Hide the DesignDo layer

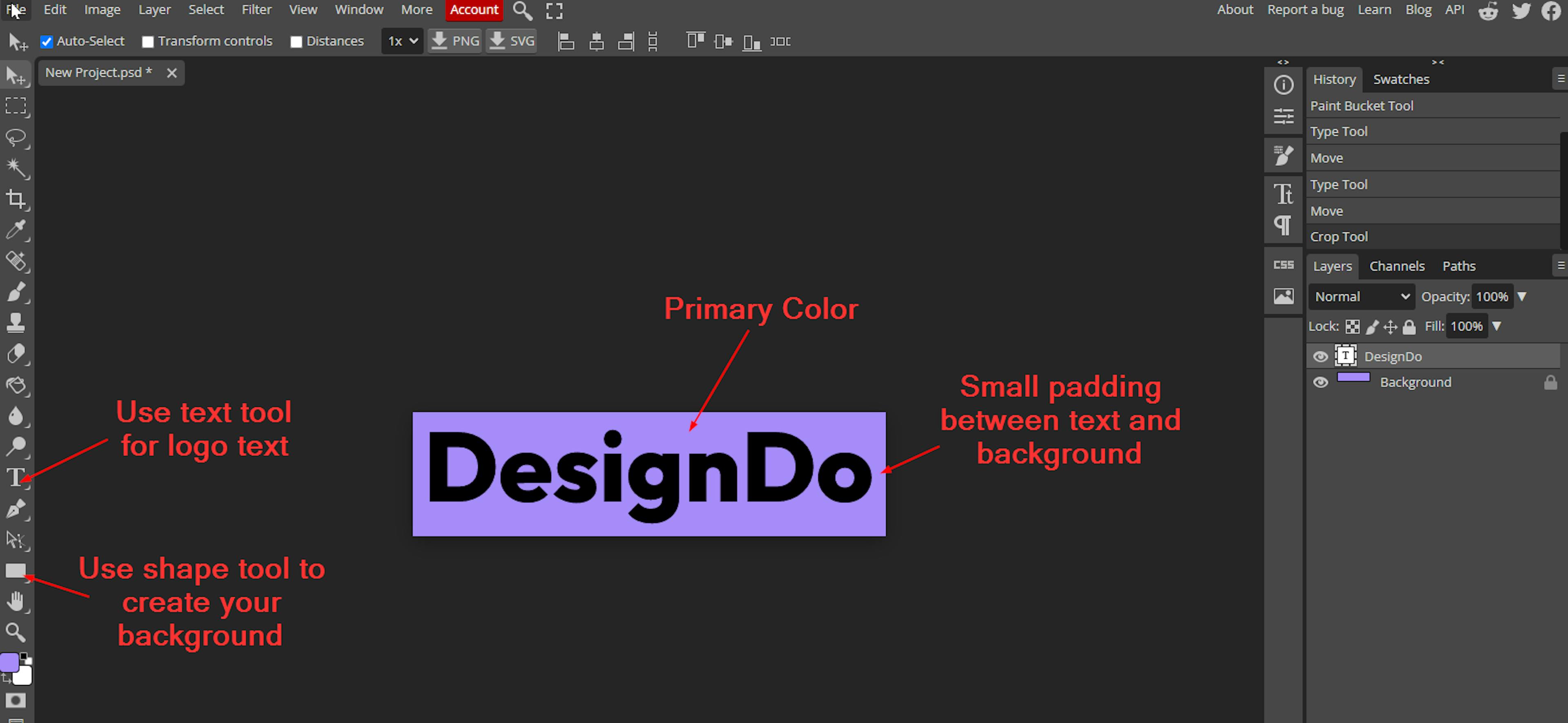[x=1320, y=356]
